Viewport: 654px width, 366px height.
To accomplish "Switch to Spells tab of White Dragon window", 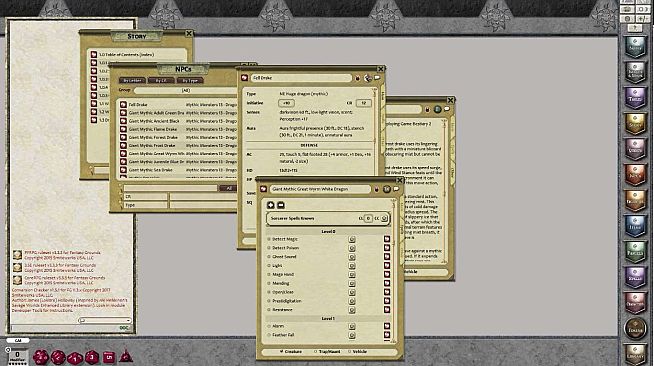I will [x=401, y=228].
